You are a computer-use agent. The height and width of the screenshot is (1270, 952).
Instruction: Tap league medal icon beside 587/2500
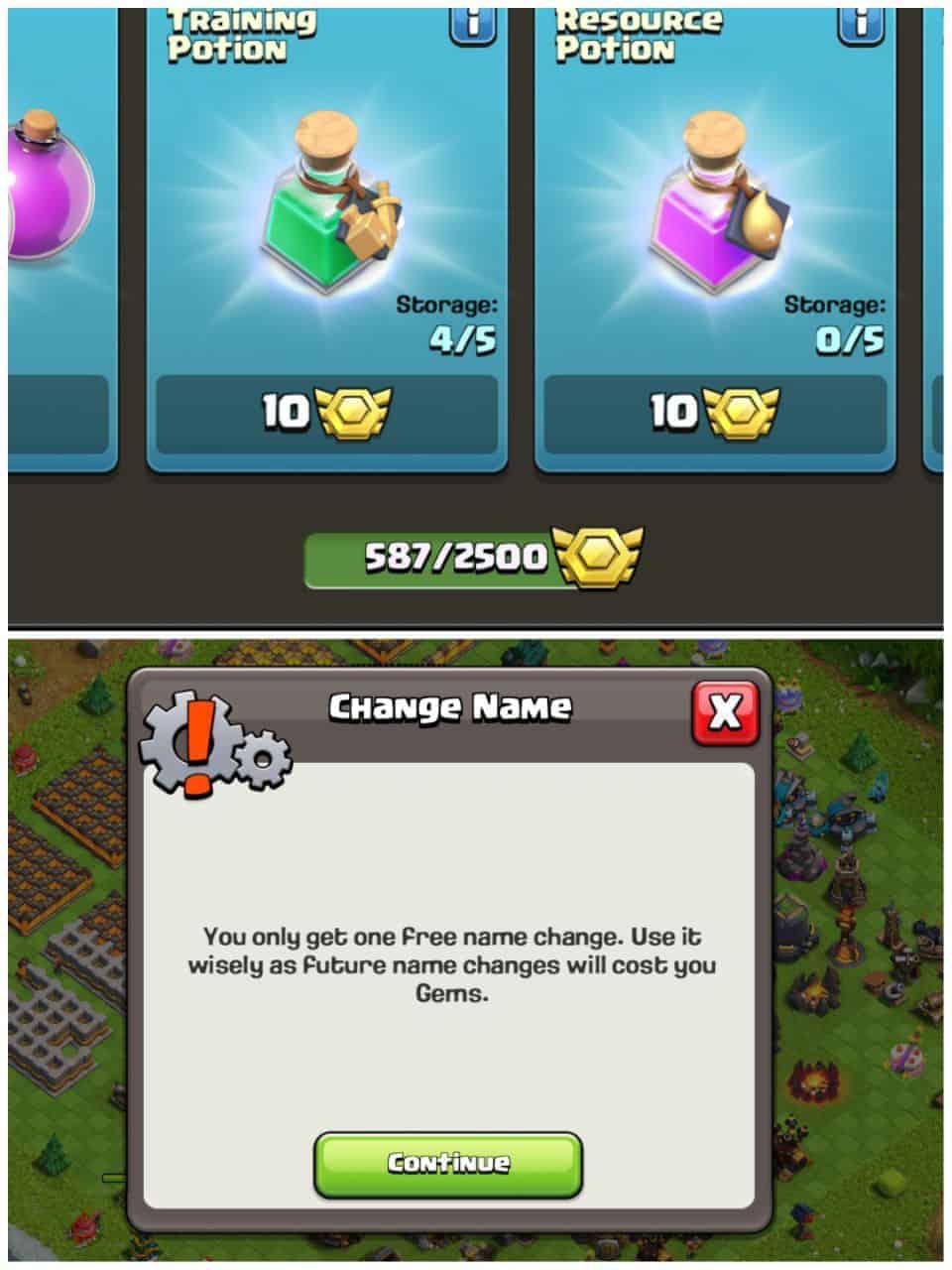[x=600, y=557]
